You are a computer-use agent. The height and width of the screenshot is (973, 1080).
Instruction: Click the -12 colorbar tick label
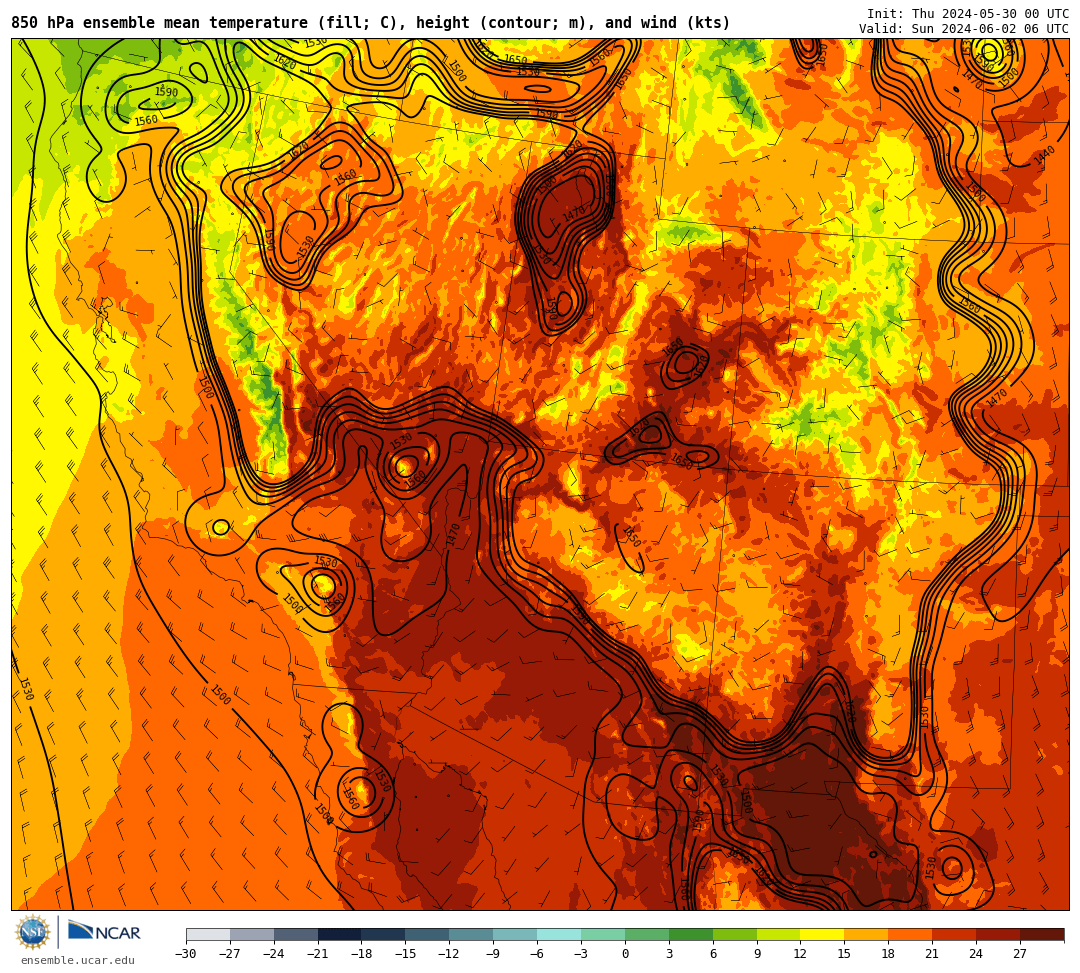[450, 954]
